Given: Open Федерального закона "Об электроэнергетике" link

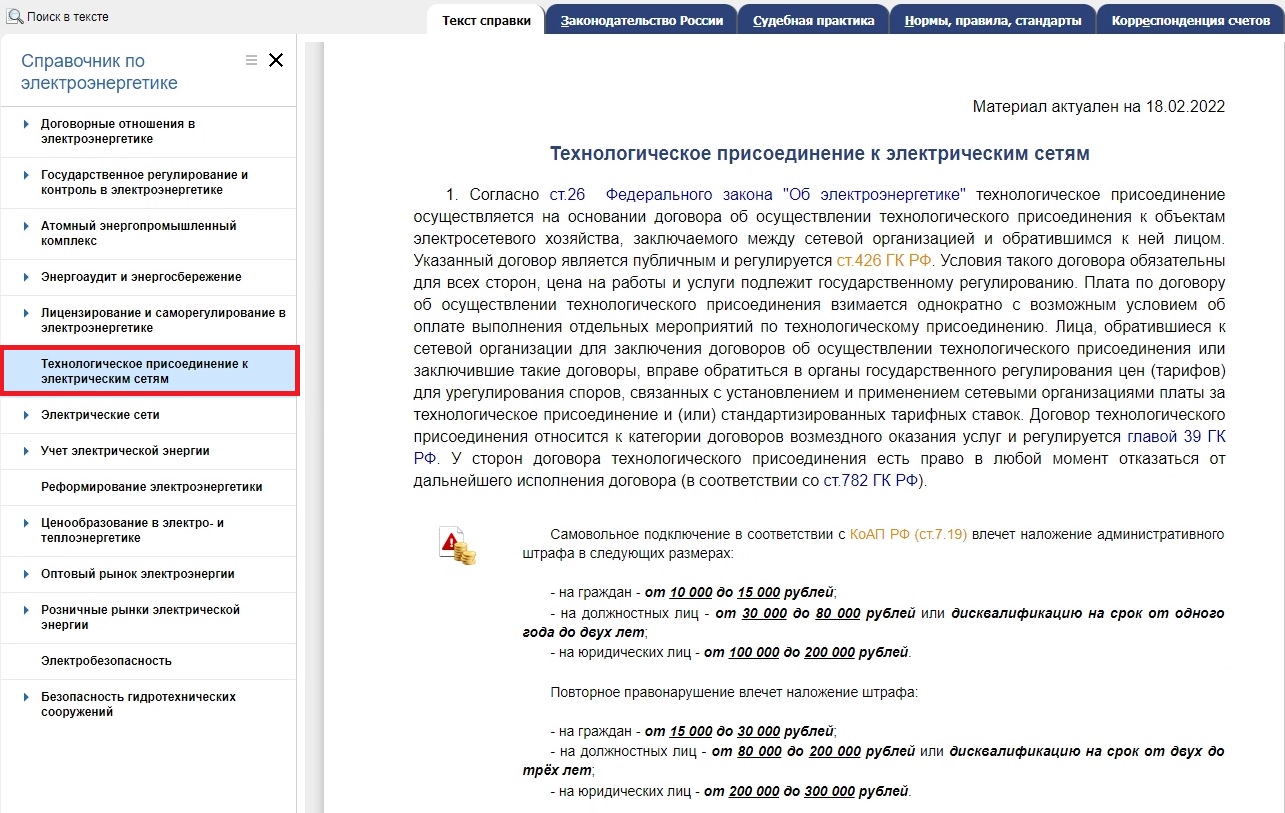Looking at the screenshot, I should pyautogui.click(x=785, y=194).
